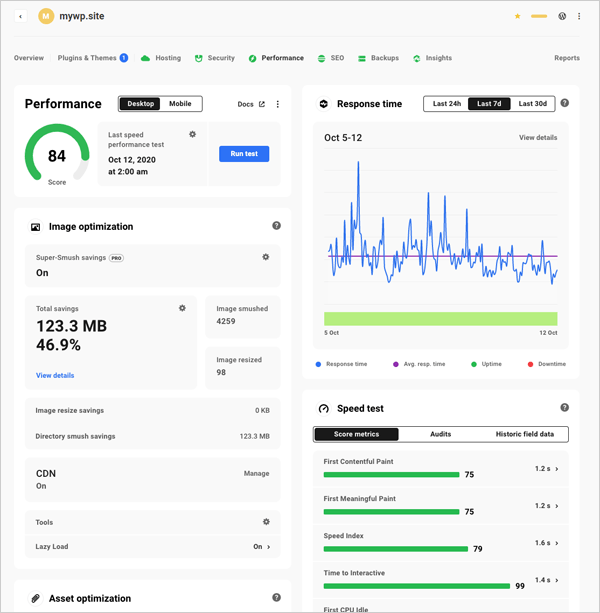
Task: Click the back arrow beside mywp.site
Action: point(21,16)
